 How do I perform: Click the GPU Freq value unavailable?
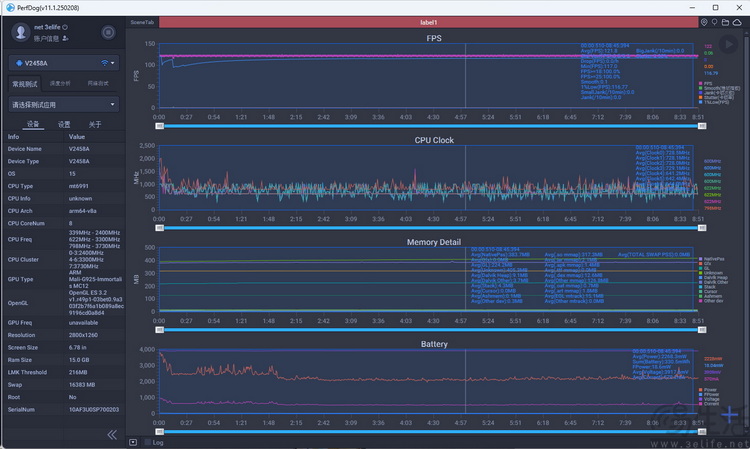pyautogui.click(x=83, y=323)
